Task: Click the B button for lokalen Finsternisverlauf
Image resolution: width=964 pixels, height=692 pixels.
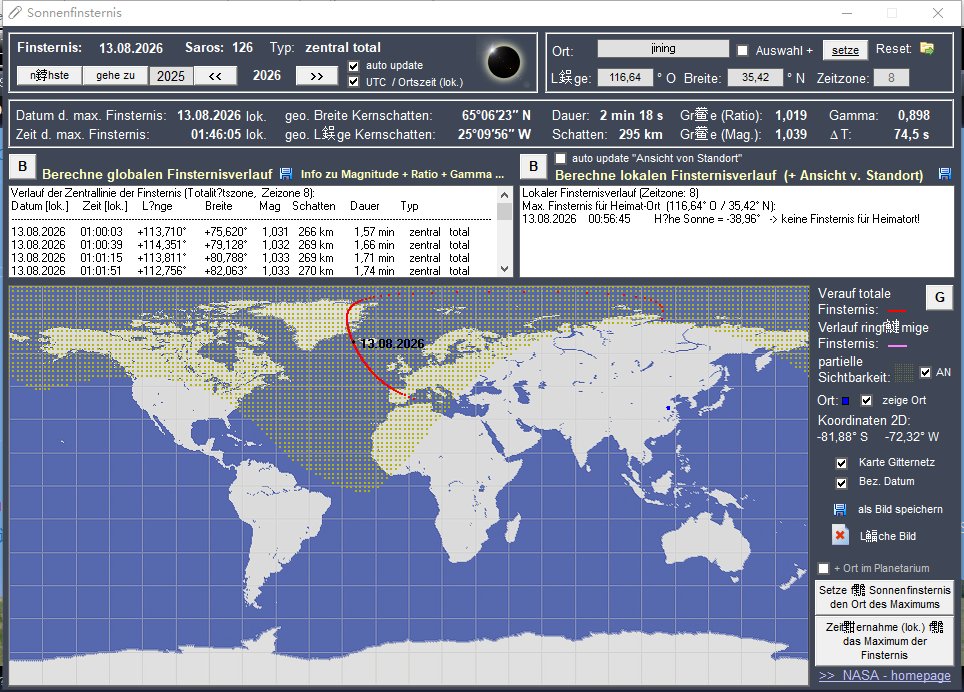Action: coord(534,167)
